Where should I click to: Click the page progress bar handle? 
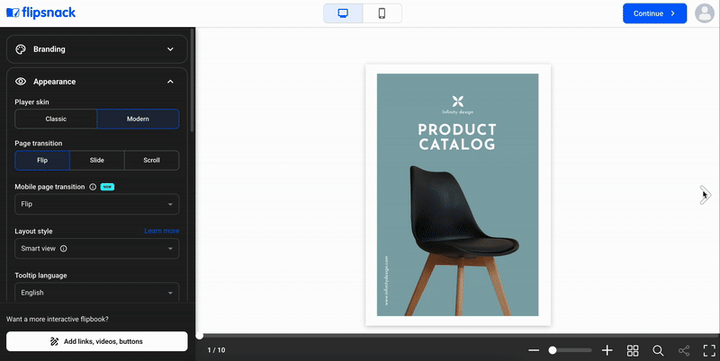(x=199, y=336)
